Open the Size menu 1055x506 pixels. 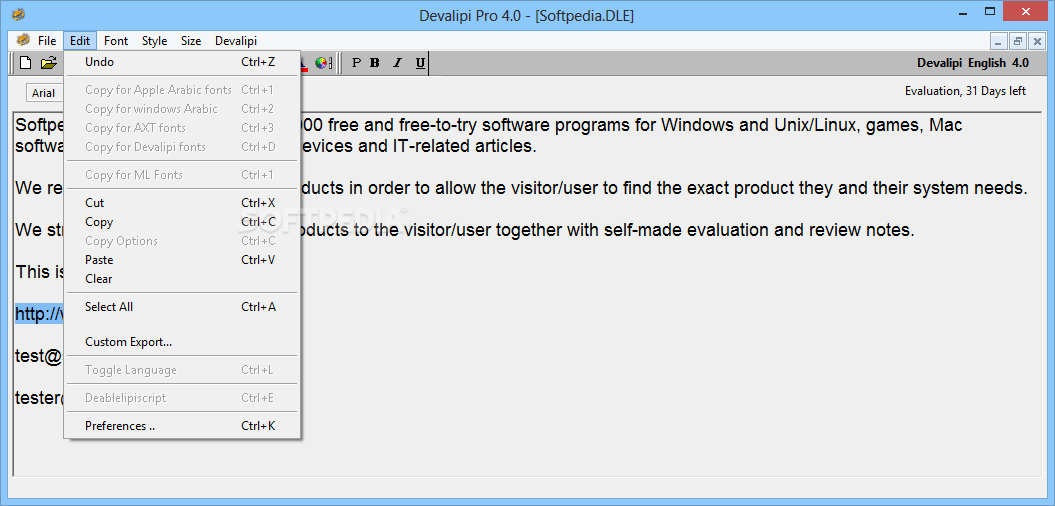tap(191, 41)
